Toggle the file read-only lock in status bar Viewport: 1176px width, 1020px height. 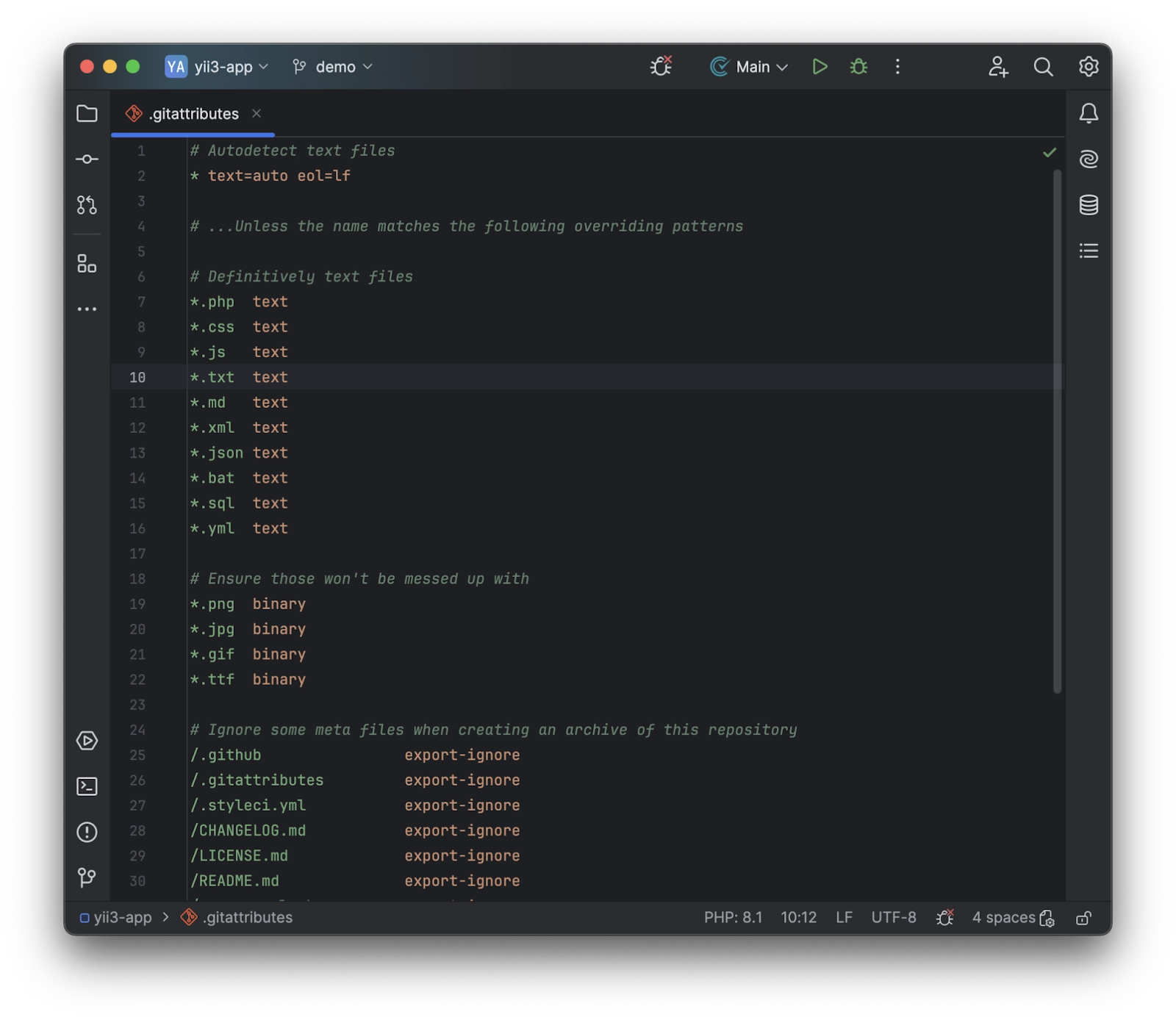point(1083,917)
